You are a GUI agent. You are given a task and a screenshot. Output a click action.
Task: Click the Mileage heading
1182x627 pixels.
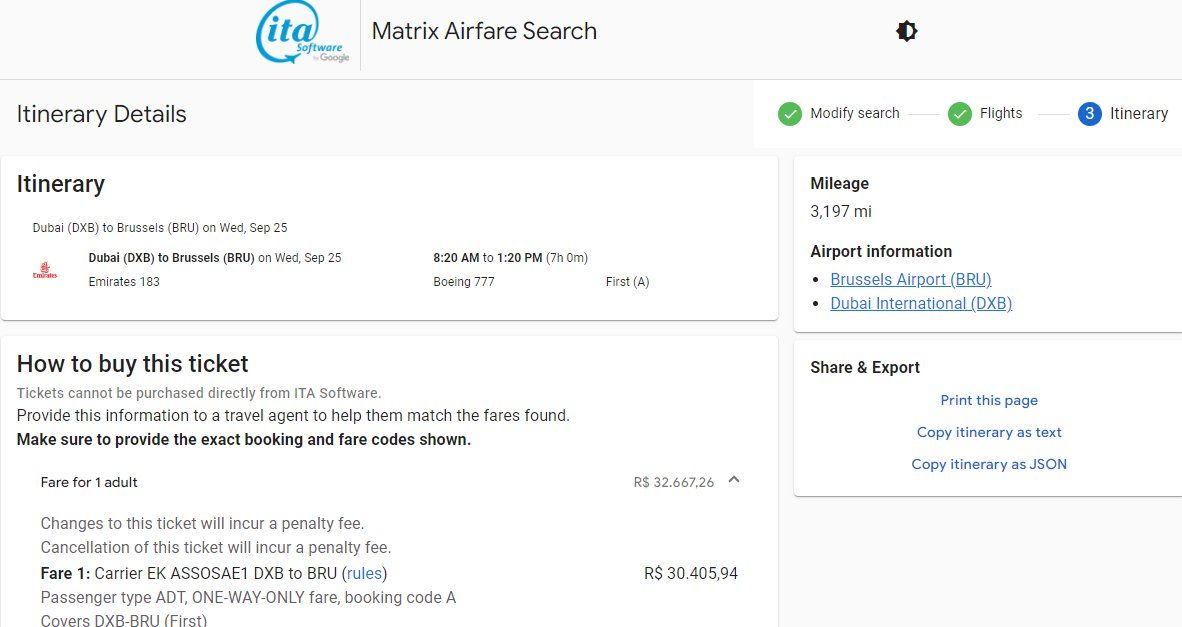(x=840, y=183)
